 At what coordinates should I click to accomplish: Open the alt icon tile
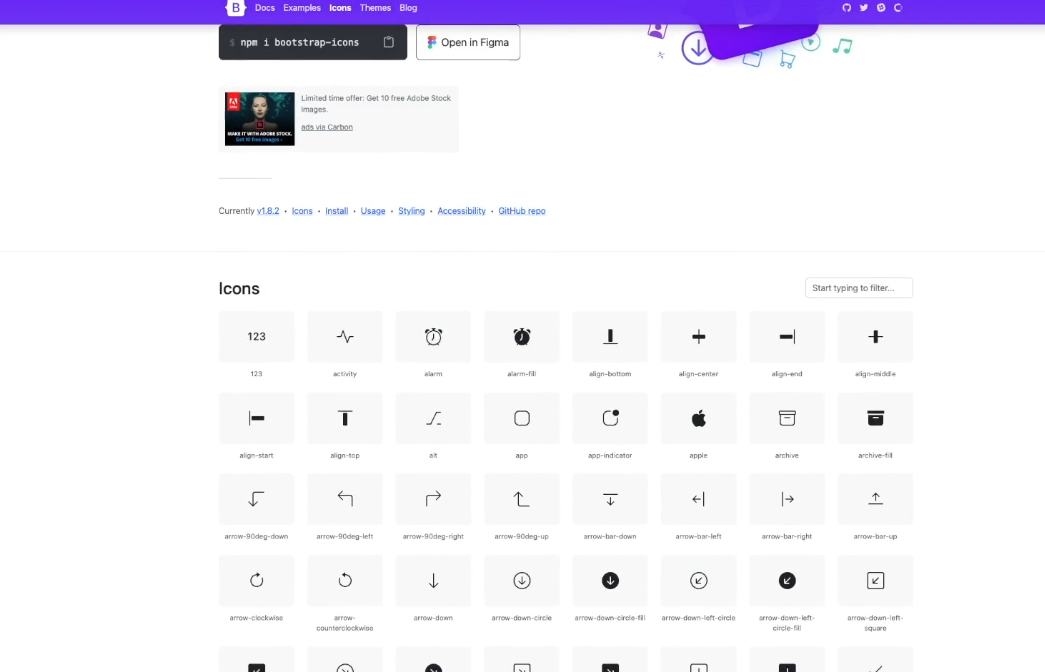coord(433,418)
